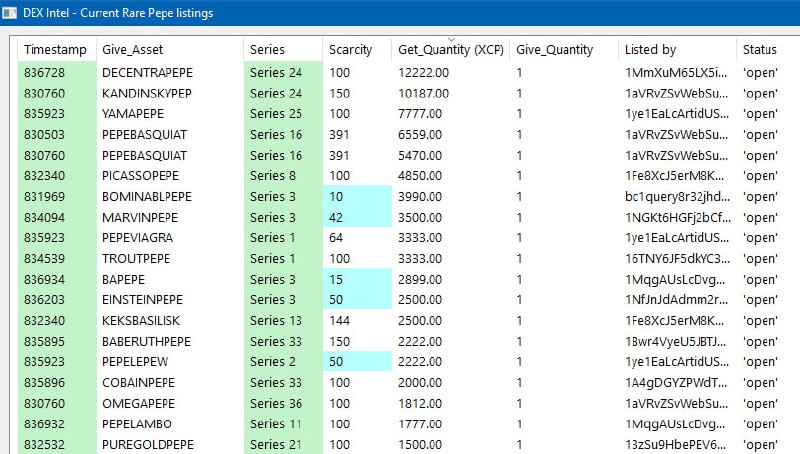
Task: Click timestamp 830503 cell
Action: coord(57,135)
